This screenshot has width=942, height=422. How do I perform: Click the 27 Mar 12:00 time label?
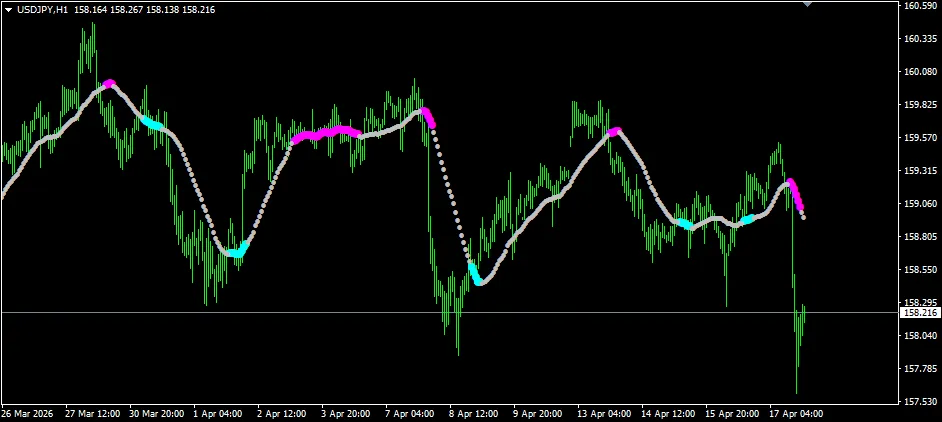[x=93, y=414]
